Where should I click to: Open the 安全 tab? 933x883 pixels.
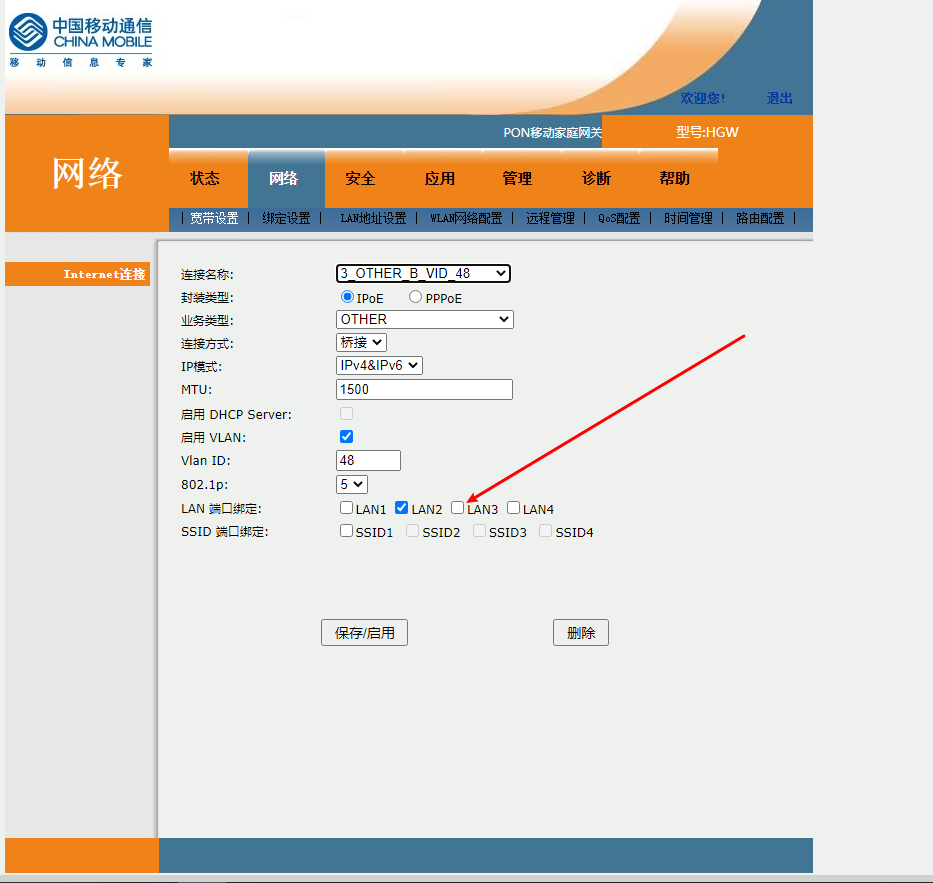[360, 178]
